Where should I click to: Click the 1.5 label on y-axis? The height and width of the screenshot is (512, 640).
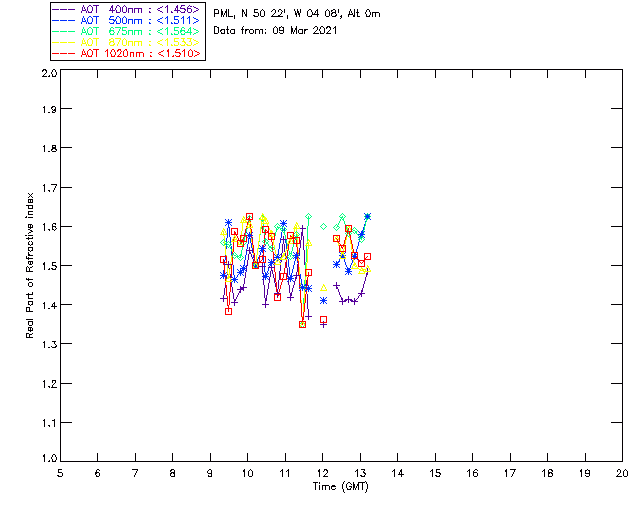point(49,266)
